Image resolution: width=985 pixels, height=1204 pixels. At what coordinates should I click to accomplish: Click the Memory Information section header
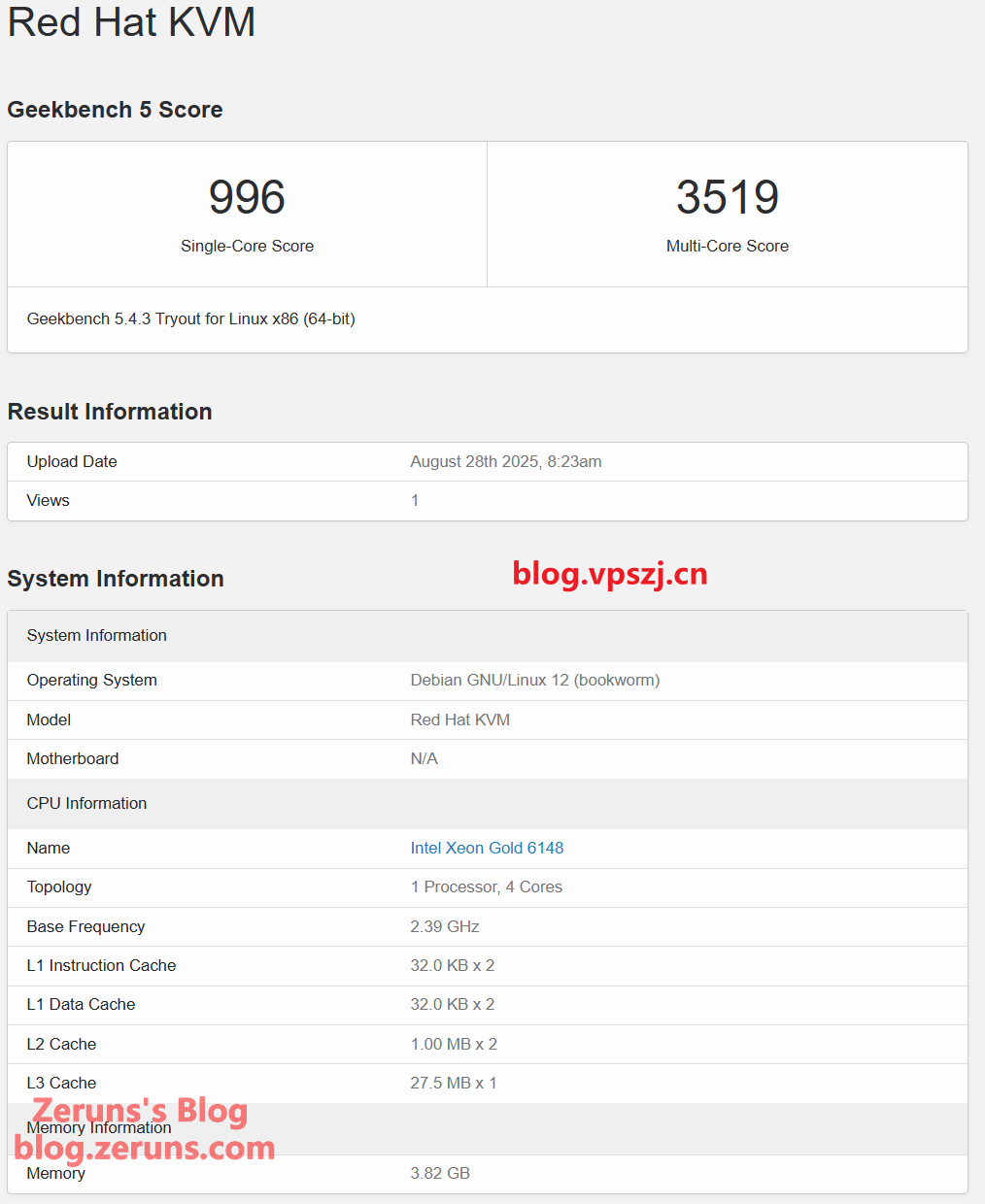488,1129
